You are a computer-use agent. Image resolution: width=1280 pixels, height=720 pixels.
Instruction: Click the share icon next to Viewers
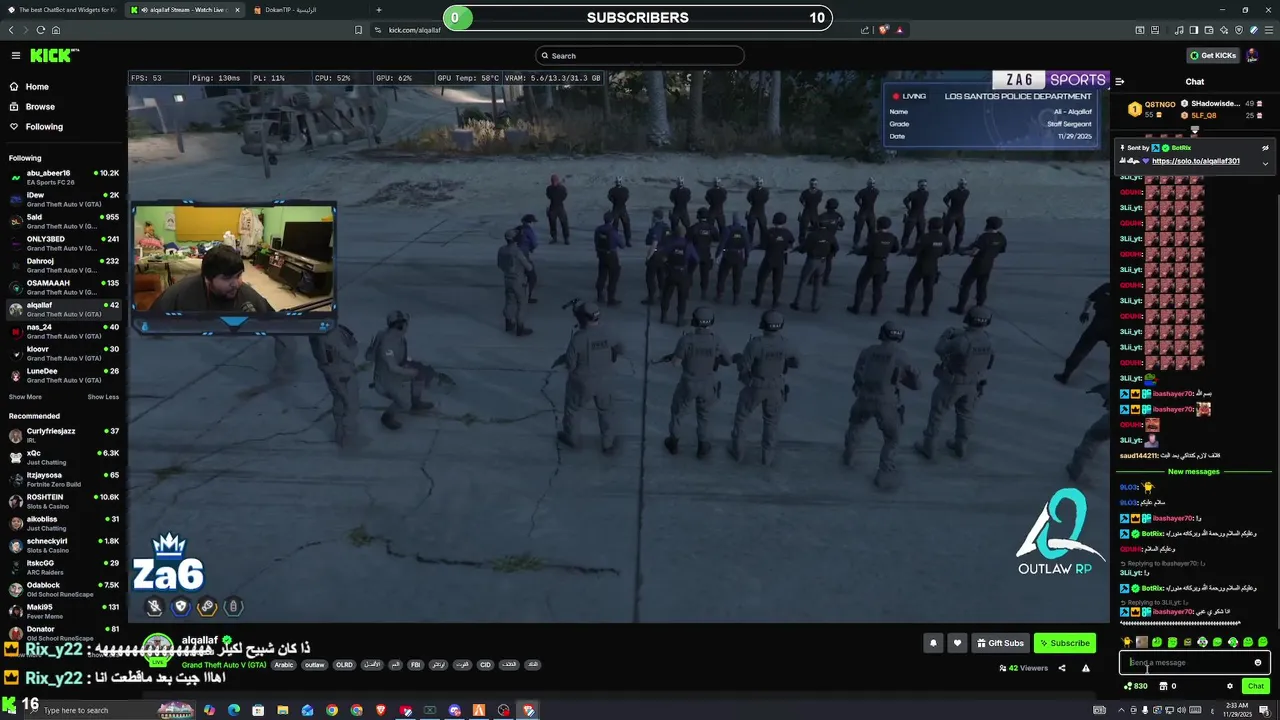pyautogui.click(x=1062, y=668)
